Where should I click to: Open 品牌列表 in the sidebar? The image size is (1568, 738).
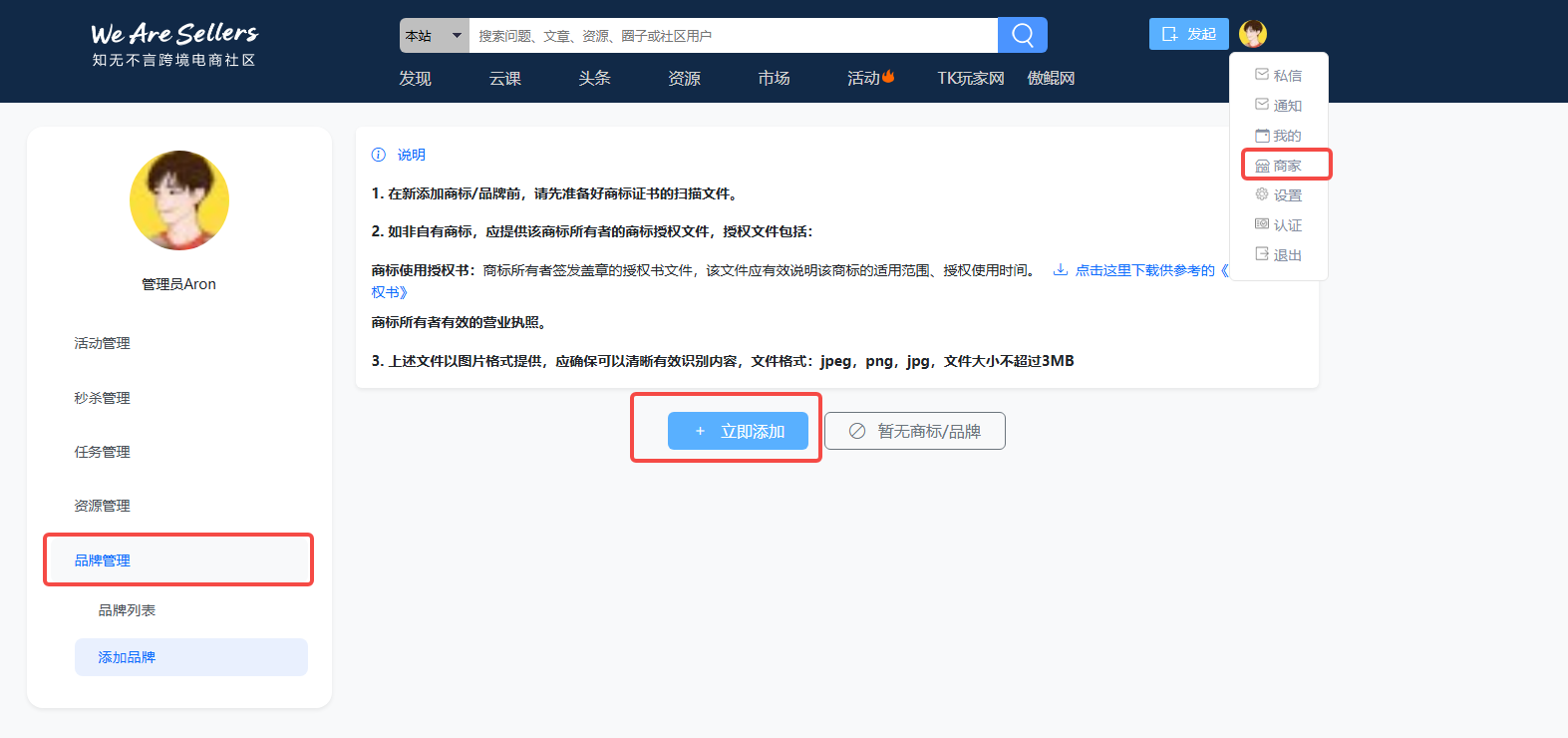[x=127, y=610]
